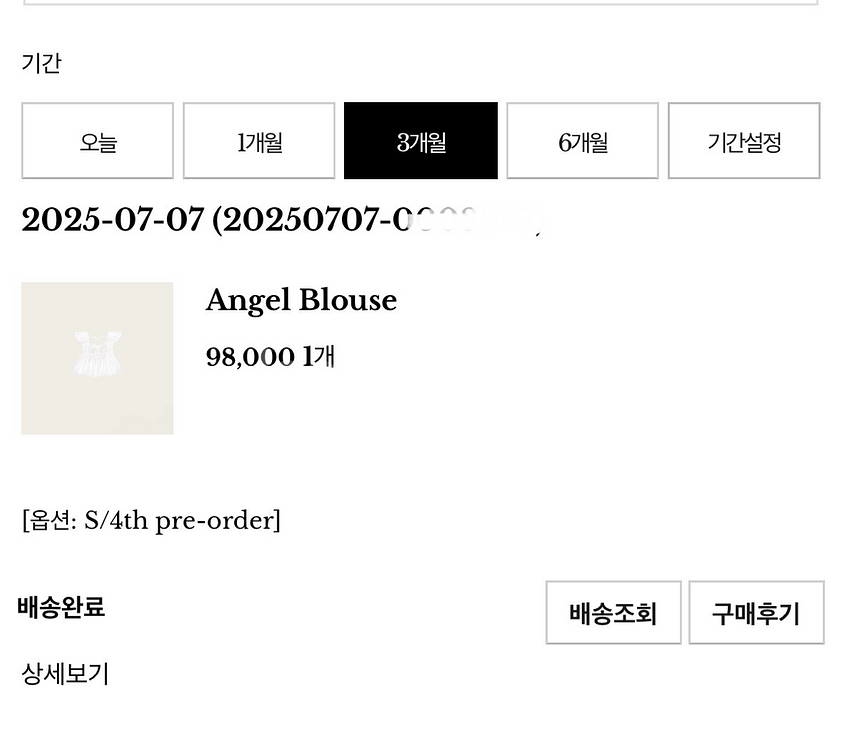Switch to the 1개월 period filter

pyautogui.click(x=259, y=141)
